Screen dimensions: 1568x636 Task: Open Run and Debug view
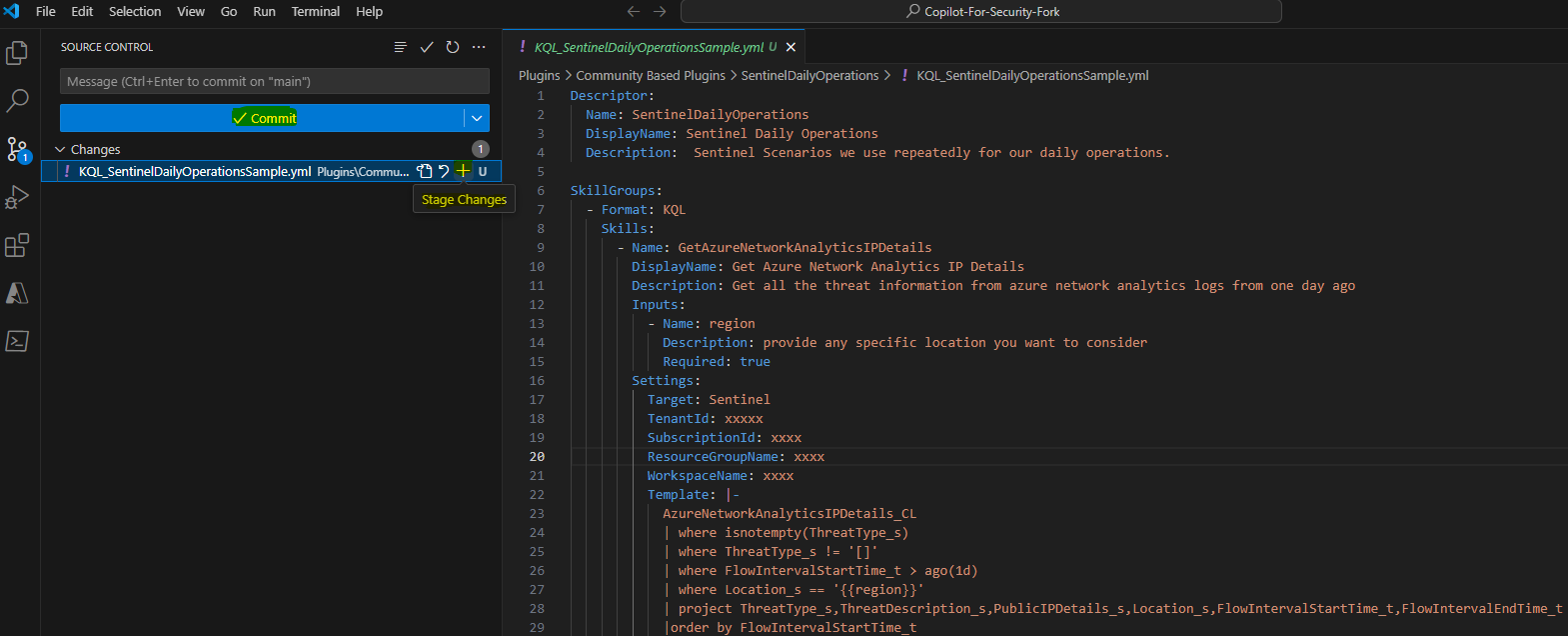tap(17, 197)
